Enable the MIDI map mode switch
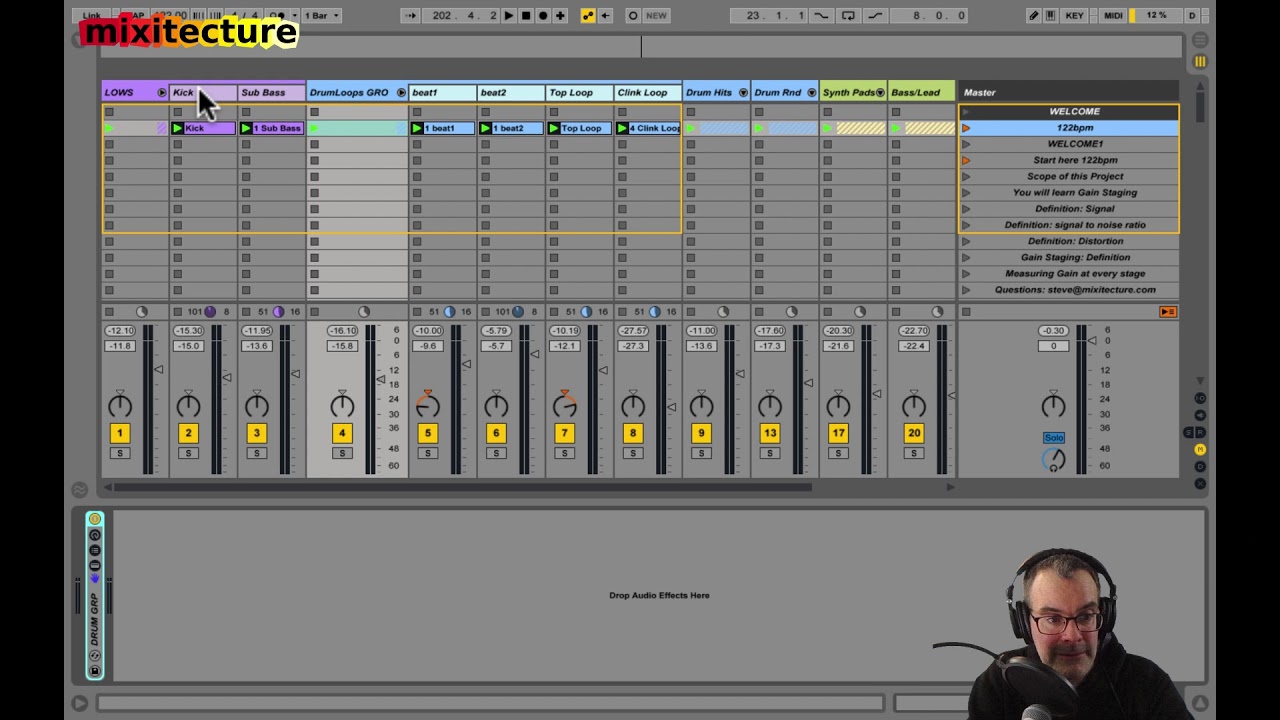The height and width of the screenshot is (720, 1280). pyautogui.click(x=1113, y=15)
